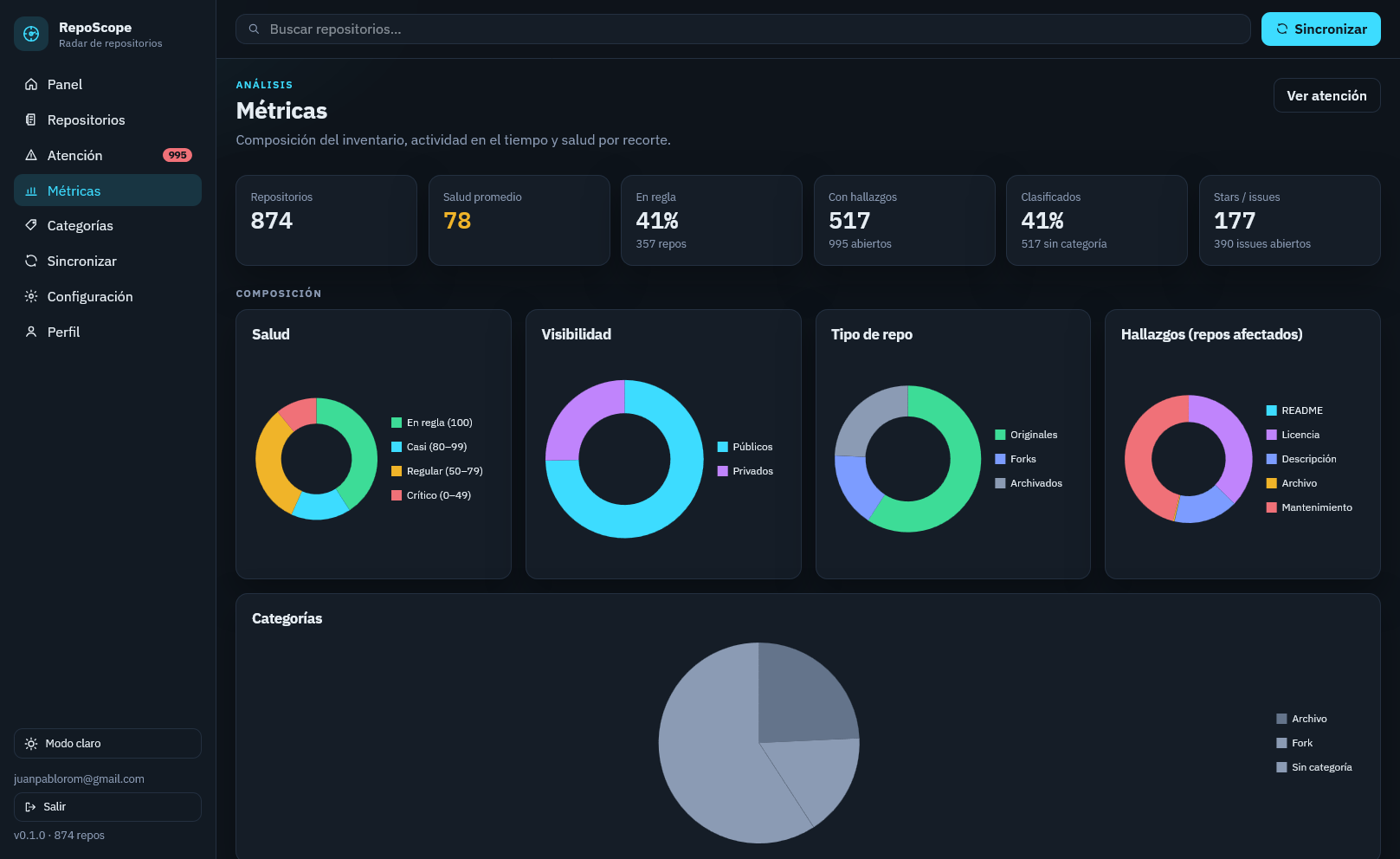The image size is (1400, 859).
Task: Click the En regla (100) legend swatch
Action: [x=397, y=423]
